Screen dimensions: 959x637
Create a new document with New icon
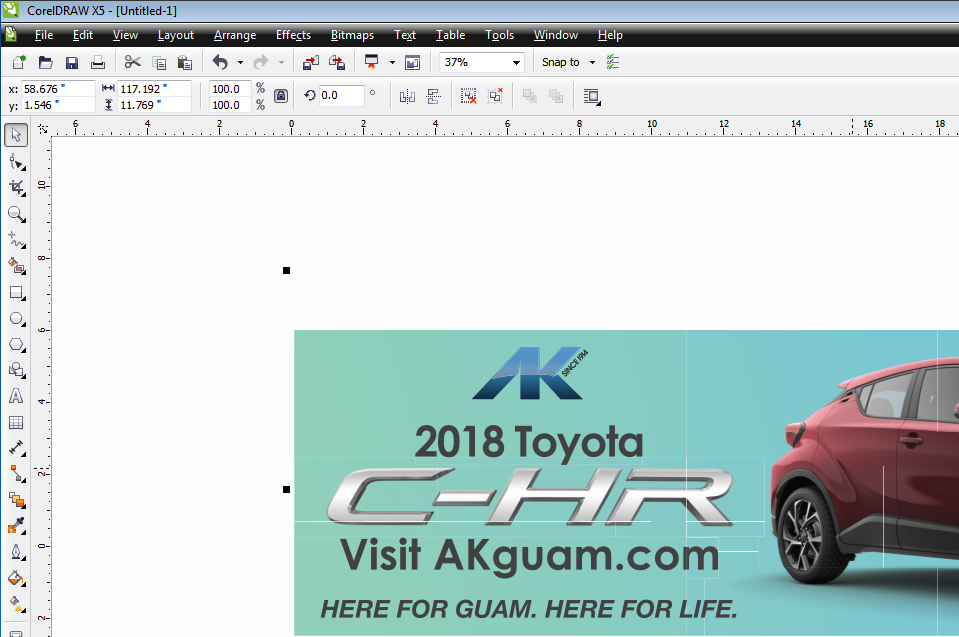pos(19,62)
